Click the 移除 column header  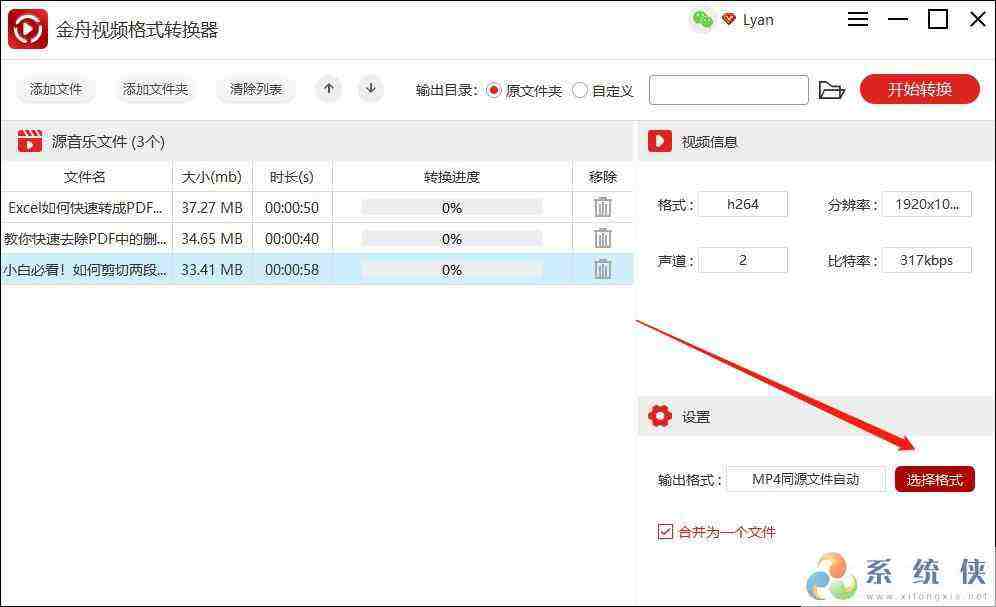click(603, 177)
